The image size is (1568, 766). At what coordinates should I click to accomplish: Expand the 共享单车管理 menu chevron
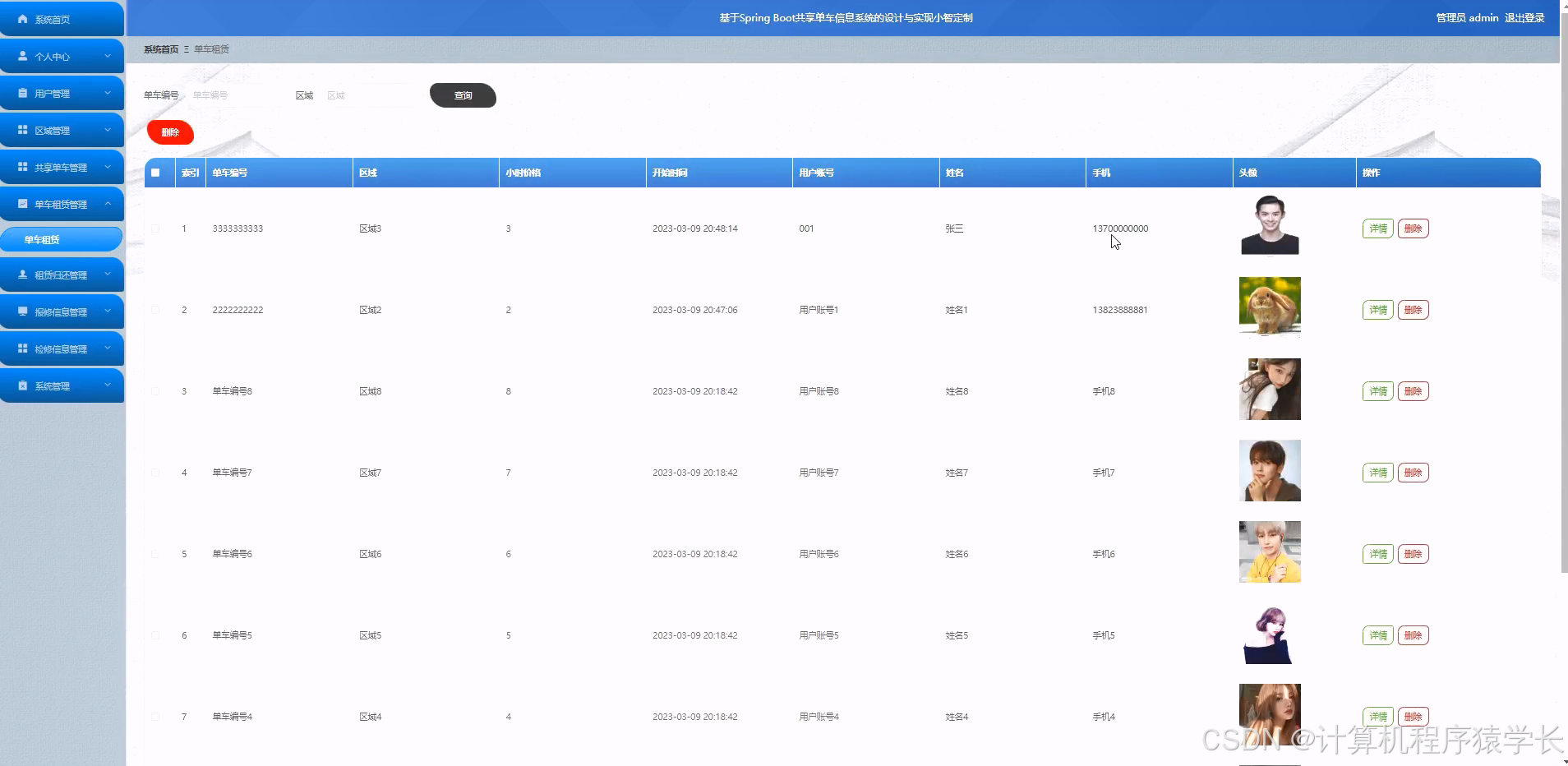(108, 167)
